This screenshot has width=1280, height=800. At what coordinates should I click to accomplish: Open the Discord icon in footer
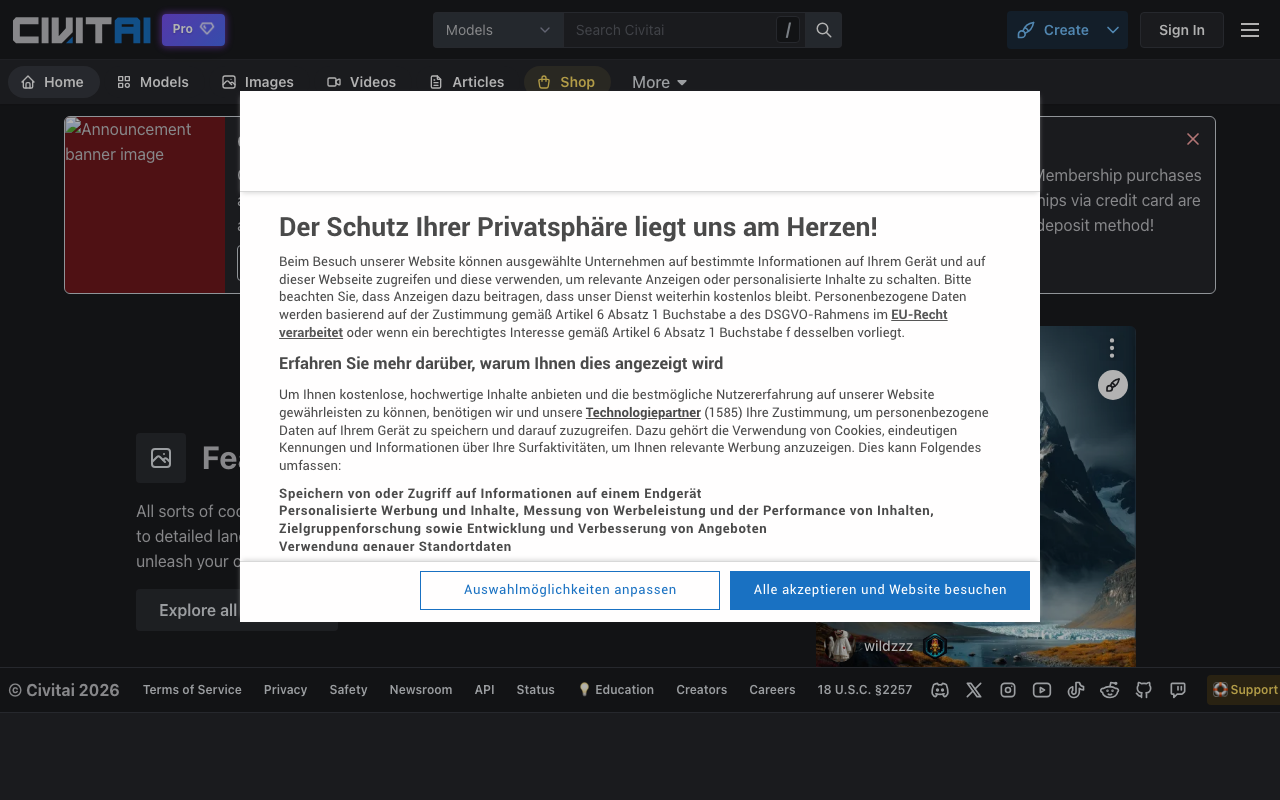(940, 690)
